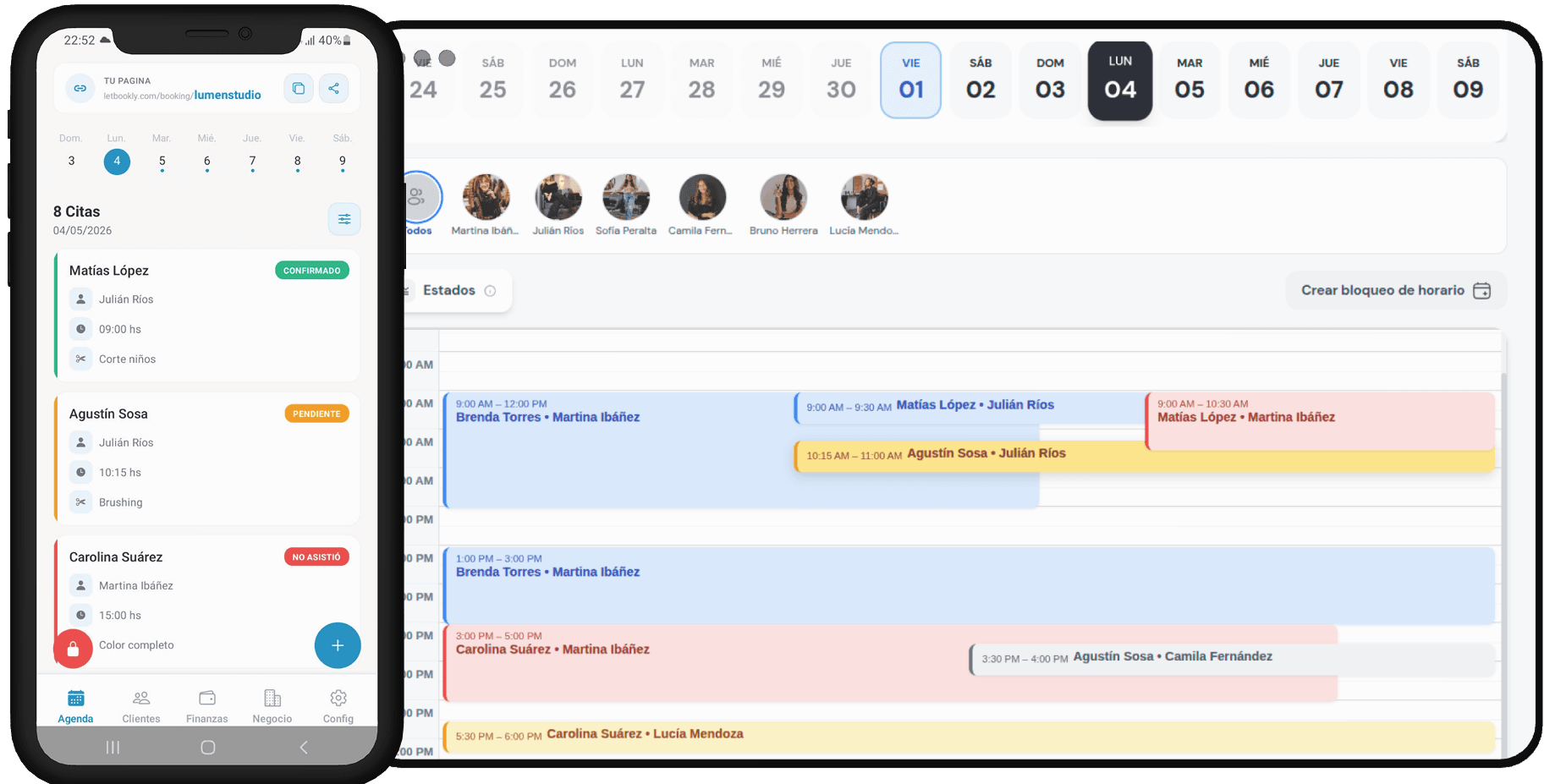Screen dimensions: 1544x784
Task: Select DOM 26 in desktop date strip
Action: click(563, 79)
